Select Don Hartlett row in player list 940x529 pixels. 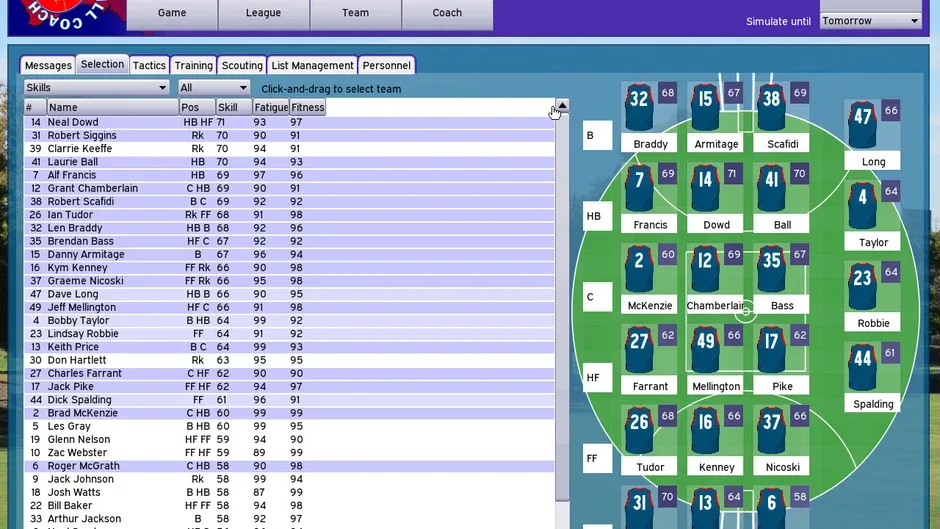(289, 360)
